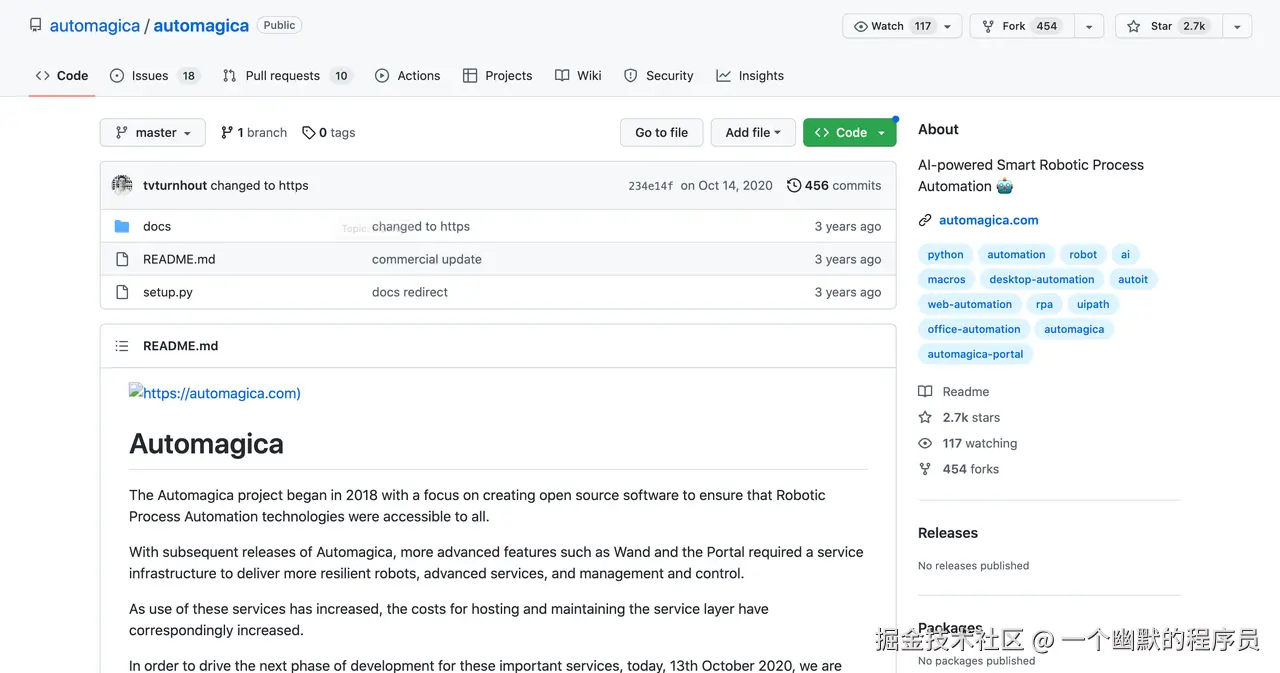Click the Go to file button
1280x673 pixels.
tap(661, 132)
